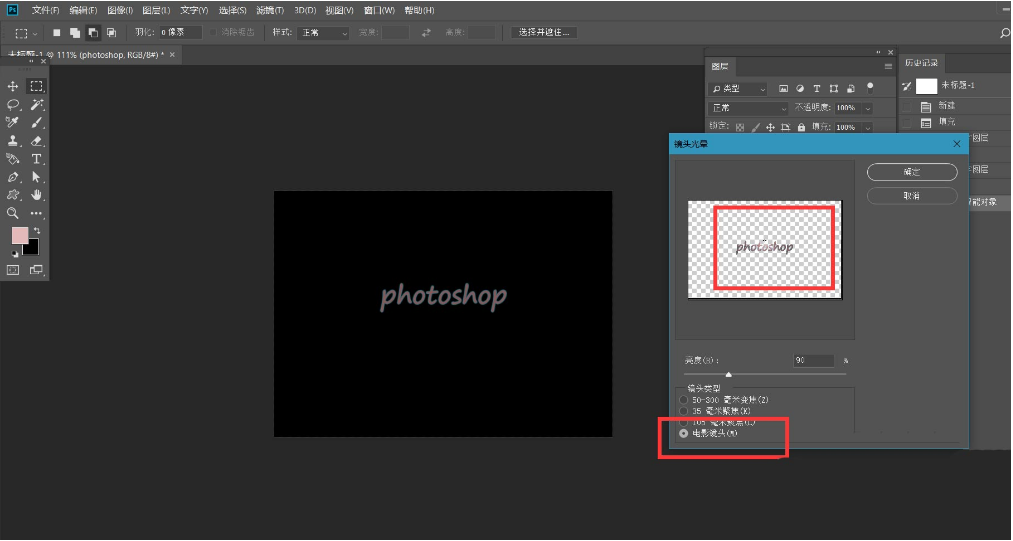Click 取消 to cancel lens flare
Image resolution: width=1013 pixels, height=541 pixels.
pos(911,196)
